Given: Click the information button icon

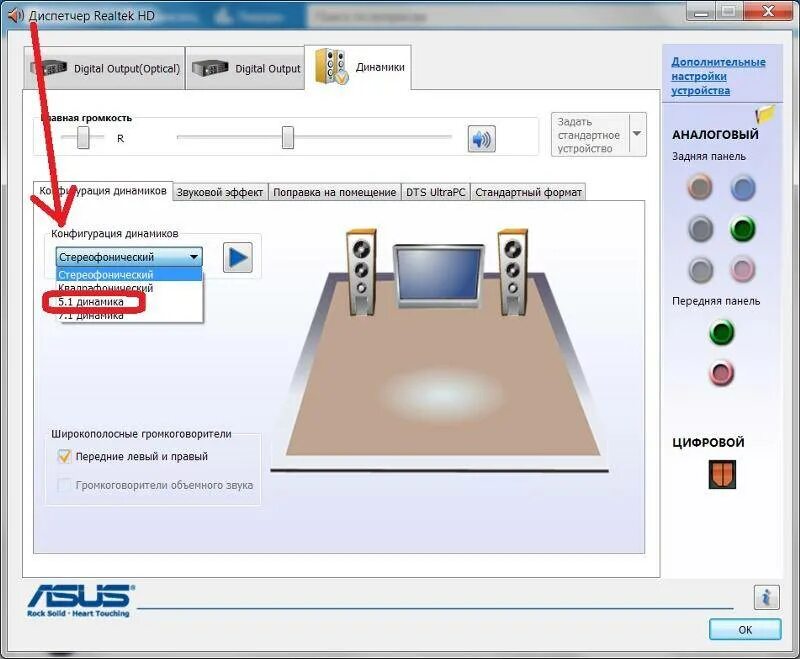Looking at the screenshot, I should pos(766,597).
